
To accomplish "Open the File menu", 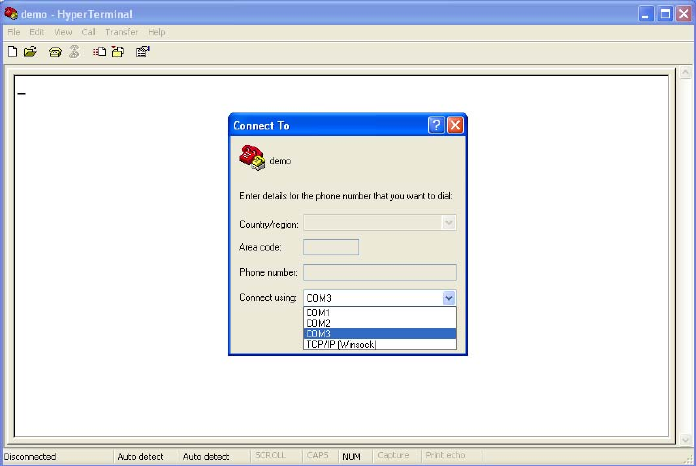I will coord(14,32).
